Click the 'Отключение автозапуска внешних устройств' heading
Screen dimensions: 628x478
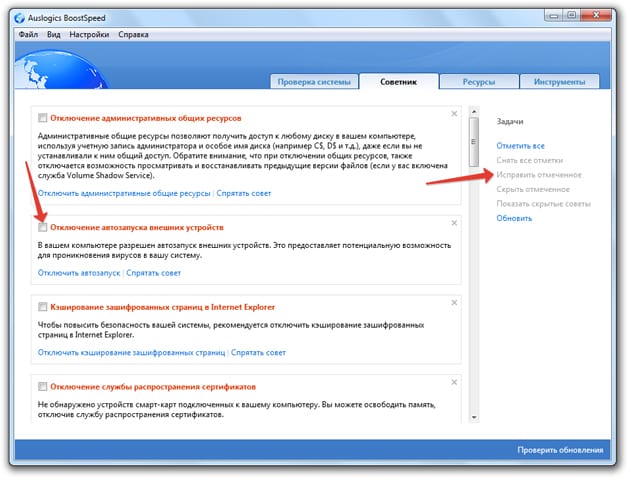[x=137, y=227]
